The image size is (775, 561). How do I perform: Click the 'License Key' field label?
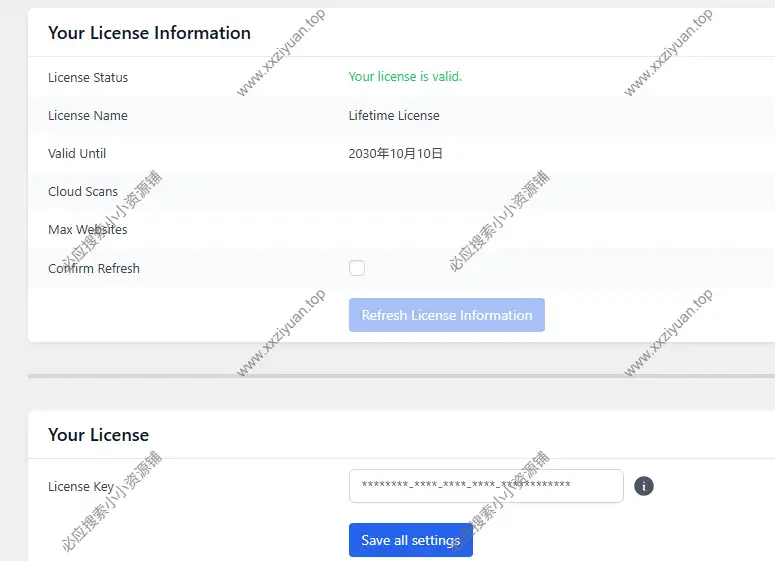click(81, 486)
